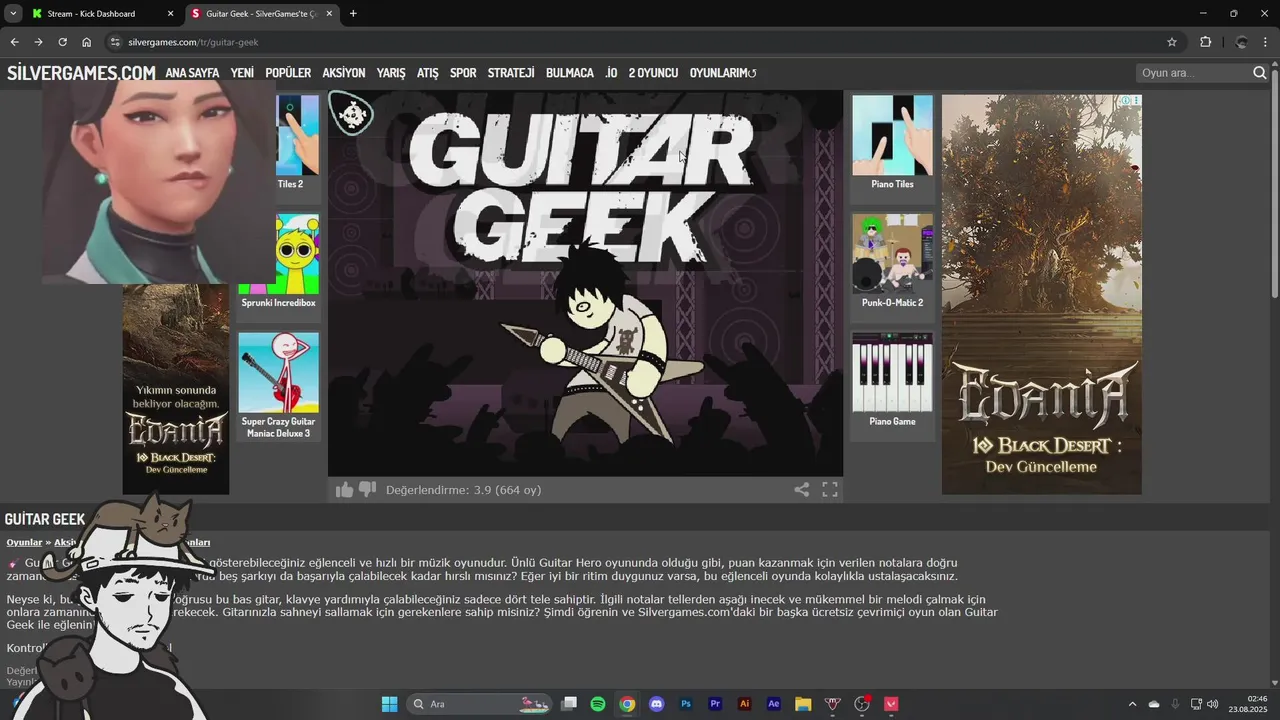This screenshot has width=1280, height=720.
Task: Click the search magnifier icon on SilverGames
Action: (1260, 73)
